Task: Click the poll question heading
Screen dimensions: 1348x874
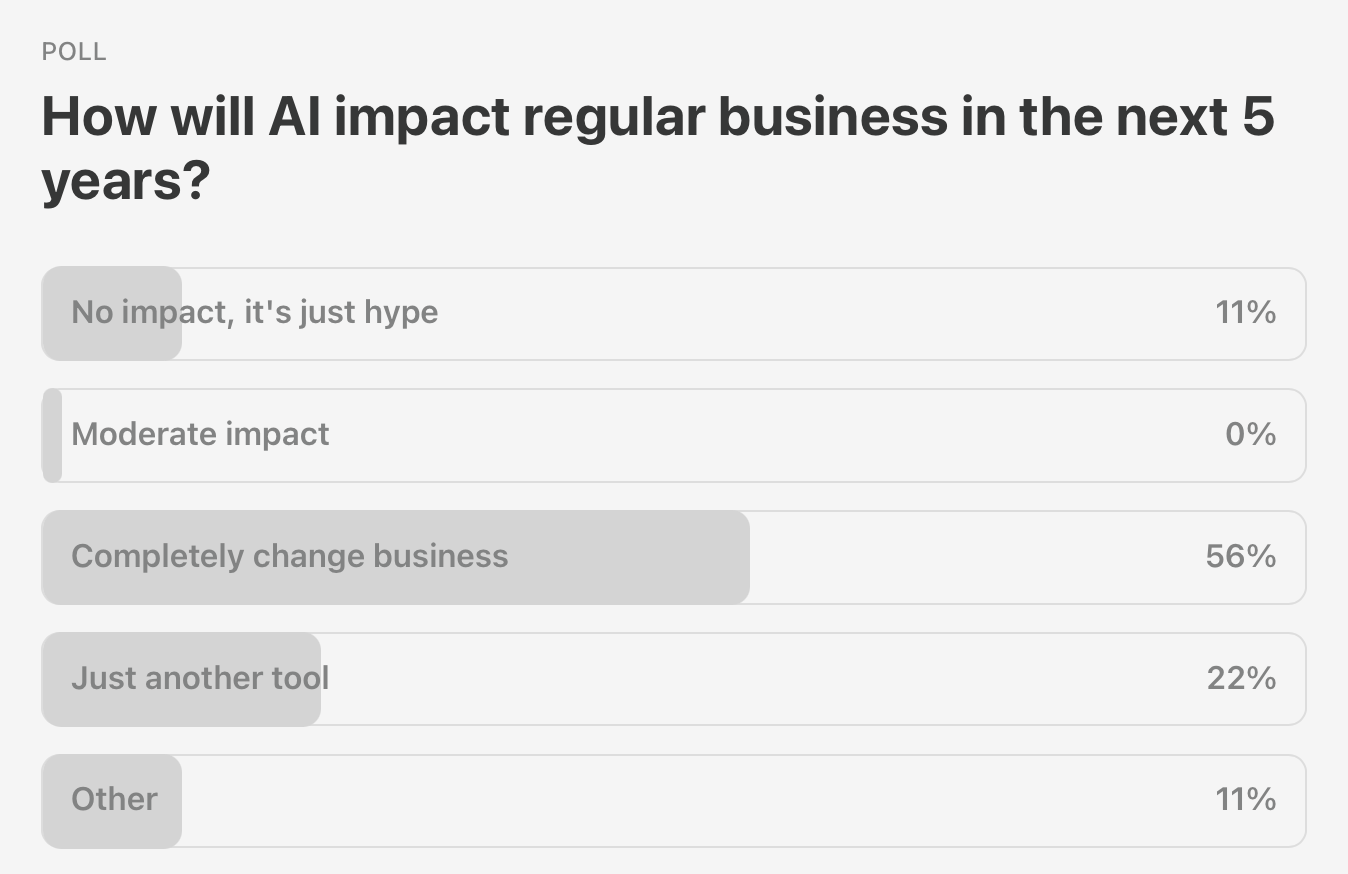Action: click(x=658, y=149)
